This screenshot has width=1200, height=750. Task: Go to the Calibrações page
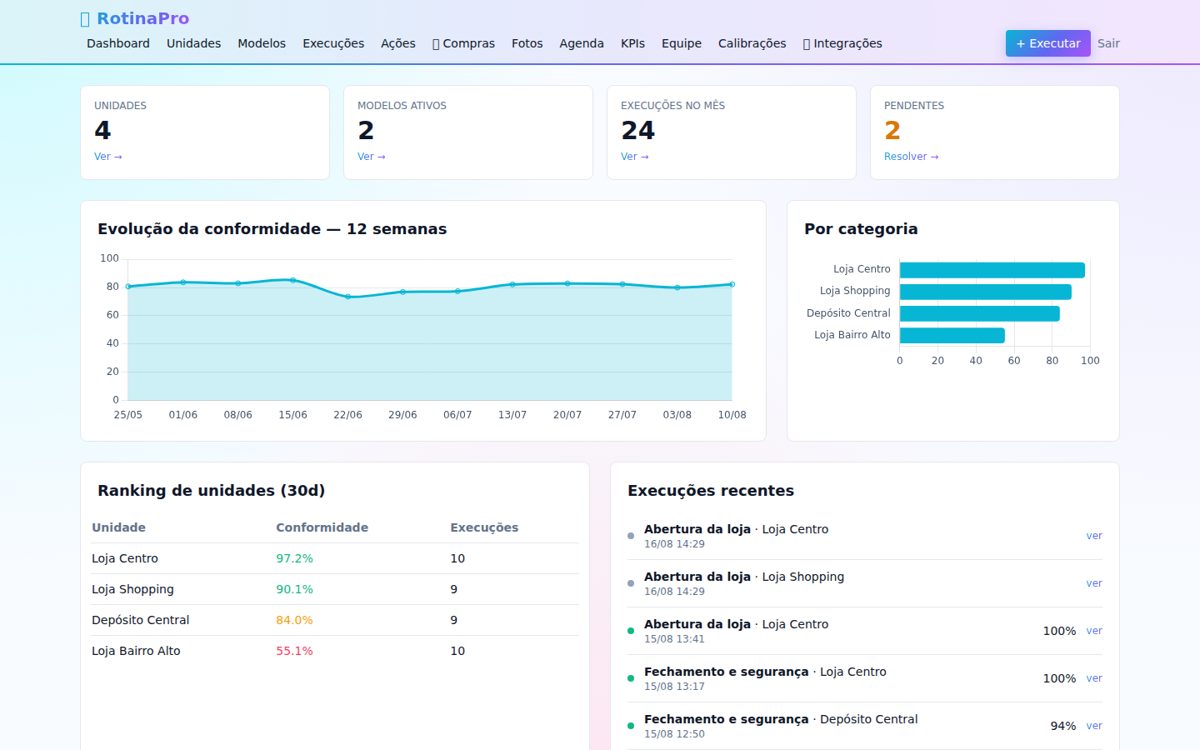(752, 43)
